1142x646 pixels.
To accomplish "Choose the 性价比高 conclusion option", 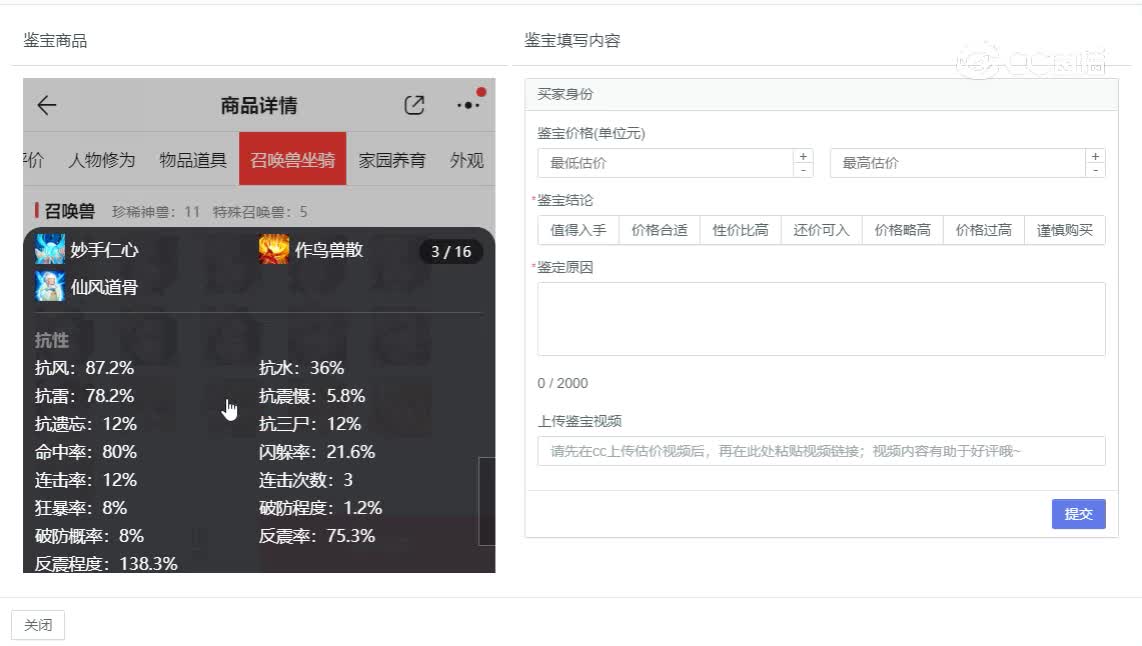I will tap(741, 230).
